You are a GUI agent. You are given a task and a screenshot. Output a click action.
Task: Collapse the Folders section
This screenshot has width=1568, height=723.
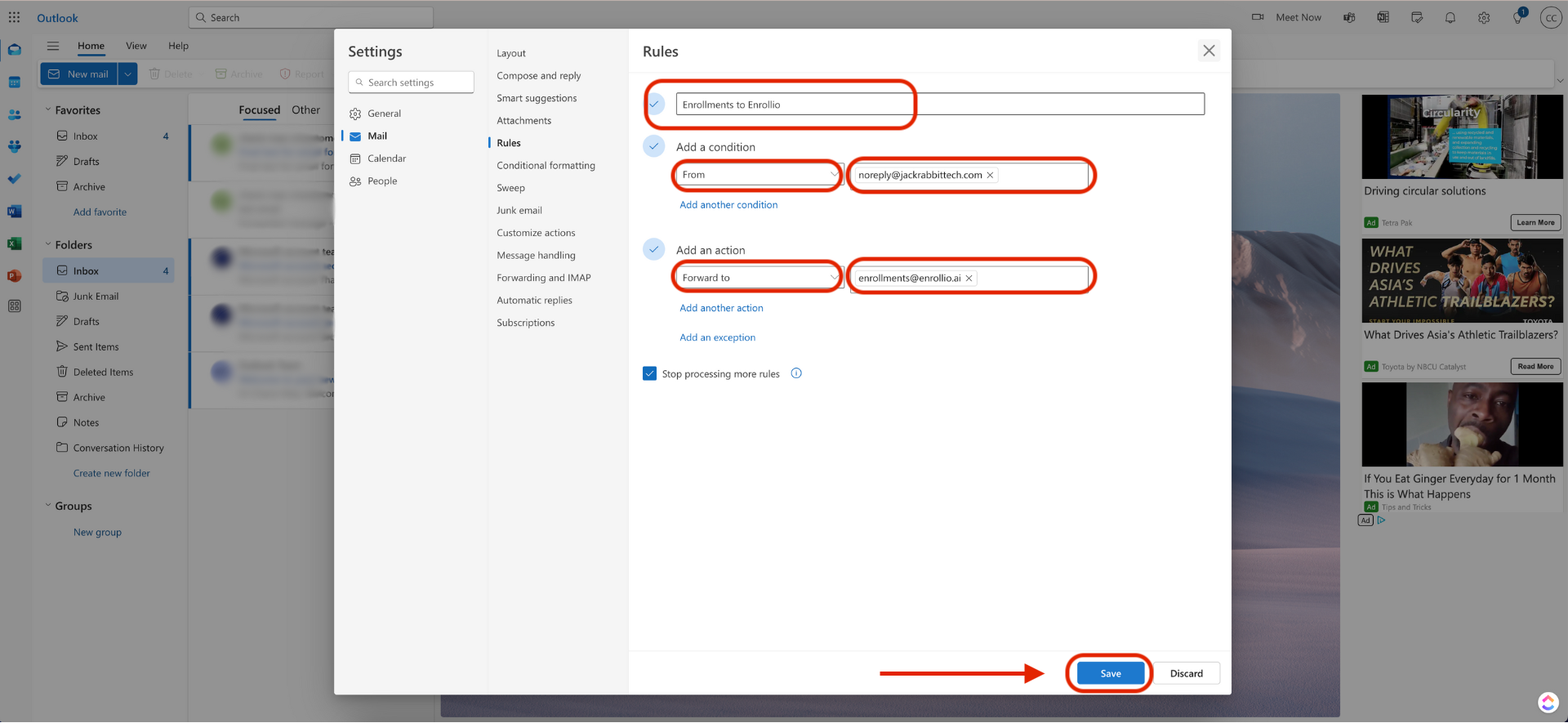[x=47, y=244]
